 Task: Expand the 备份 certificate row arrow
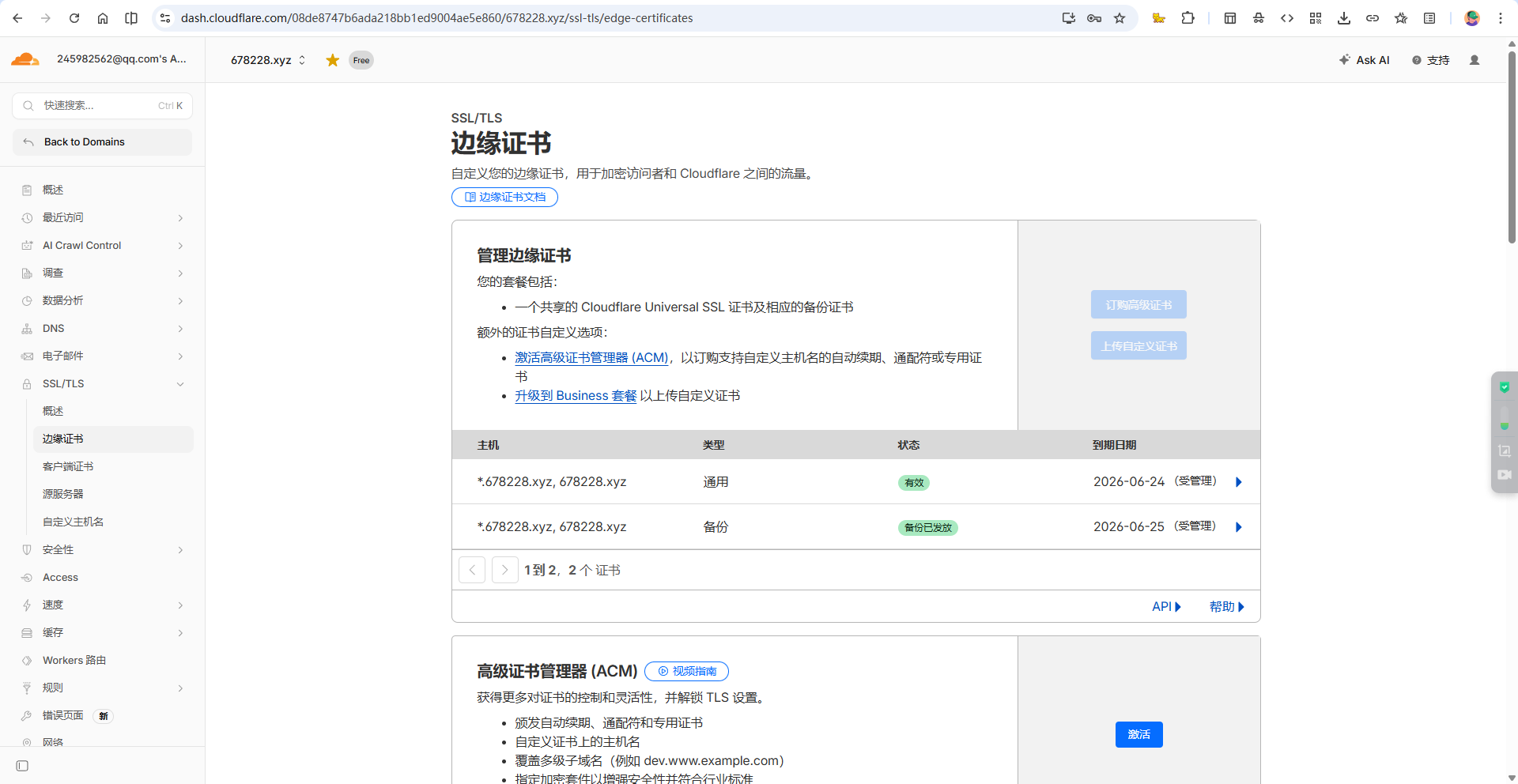(x=1239, y=527)
